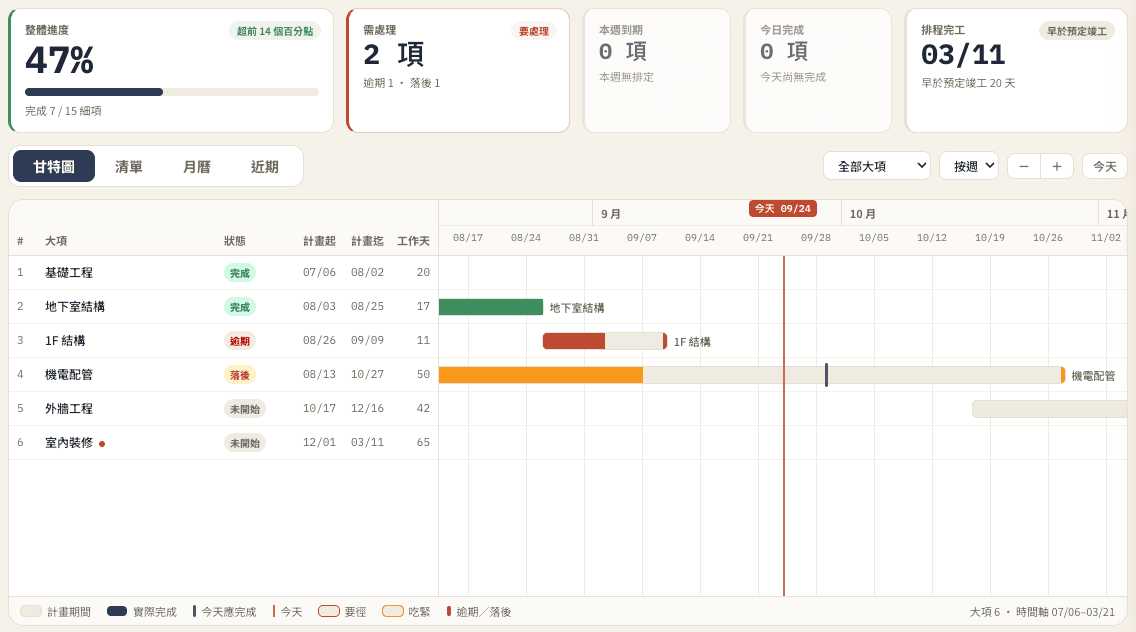Screen dimensions: 1136x632
Task: Zoom in timeline with plus button
Action: 1057,166
